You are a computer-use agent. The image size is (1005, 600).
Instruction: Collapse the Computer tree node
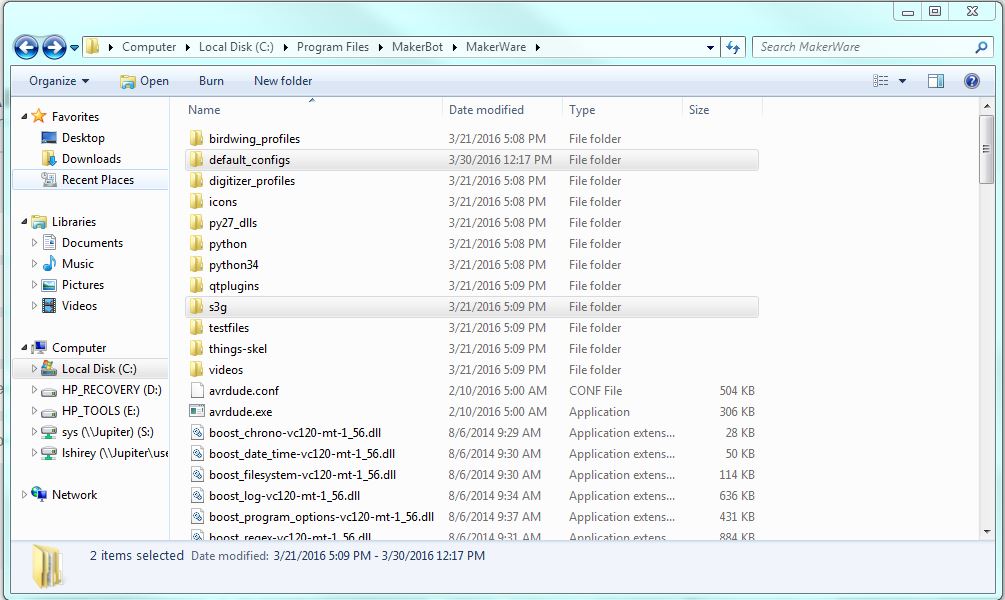tap(24, 348)
